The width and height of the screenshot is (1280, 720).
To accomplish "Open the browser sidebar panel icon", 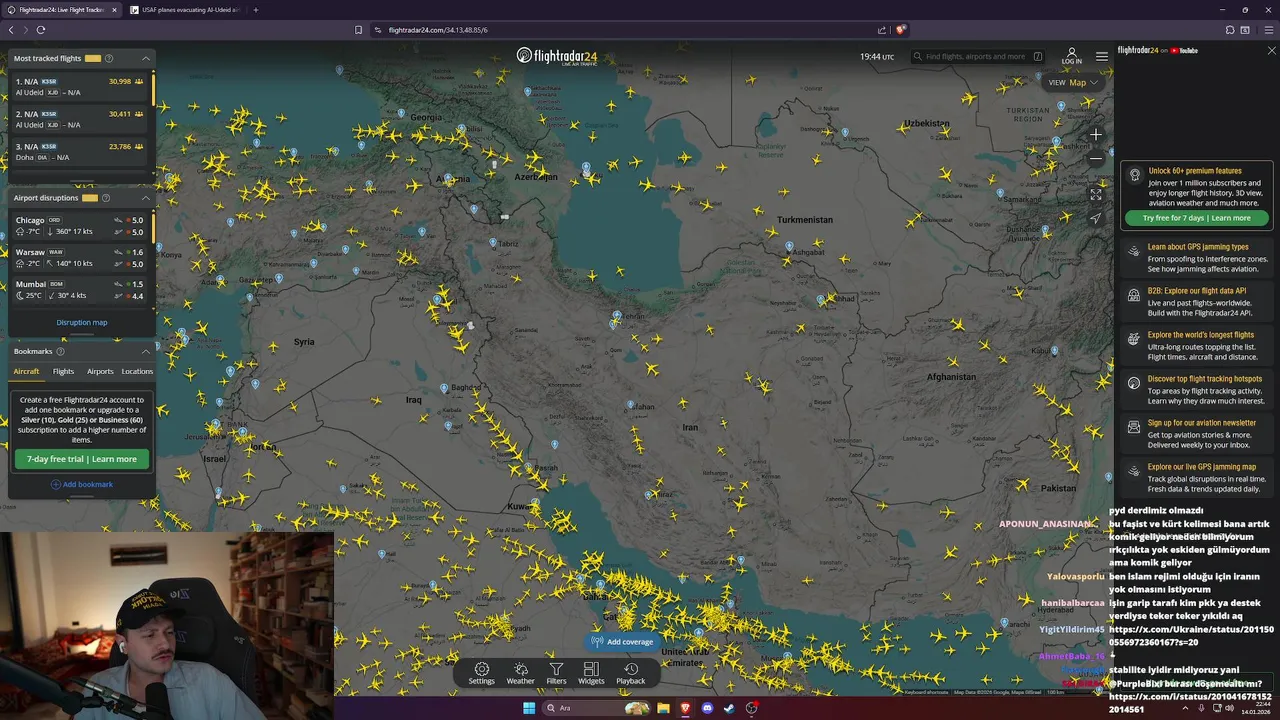I will (1245, 30).
